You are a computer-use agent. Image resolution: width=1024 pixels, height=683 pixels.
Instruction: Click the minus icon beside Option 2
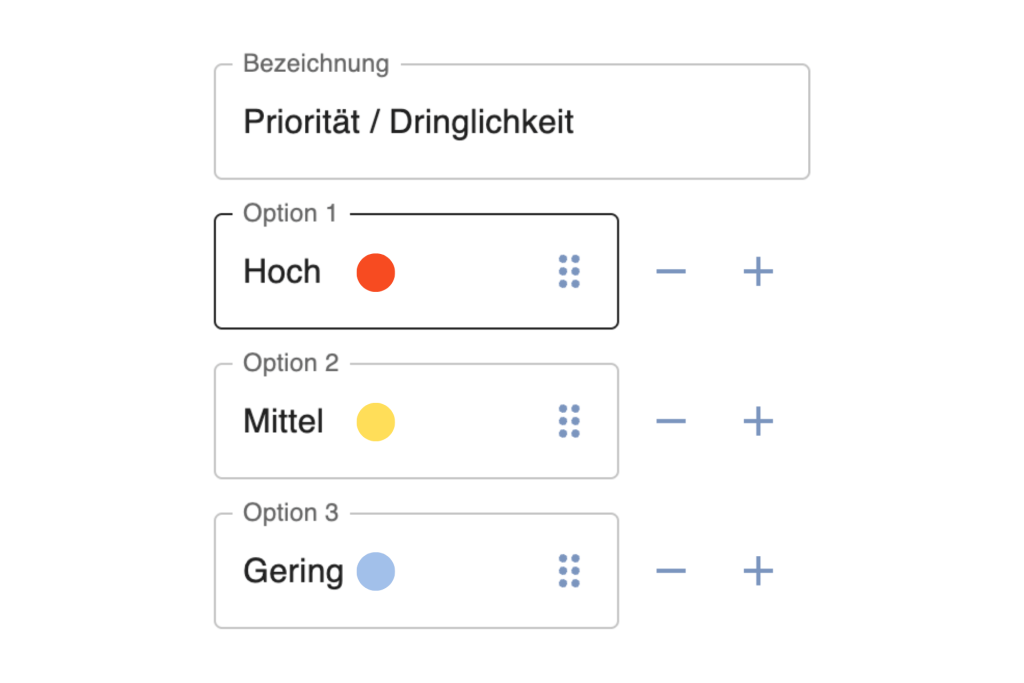click(672, 421)
